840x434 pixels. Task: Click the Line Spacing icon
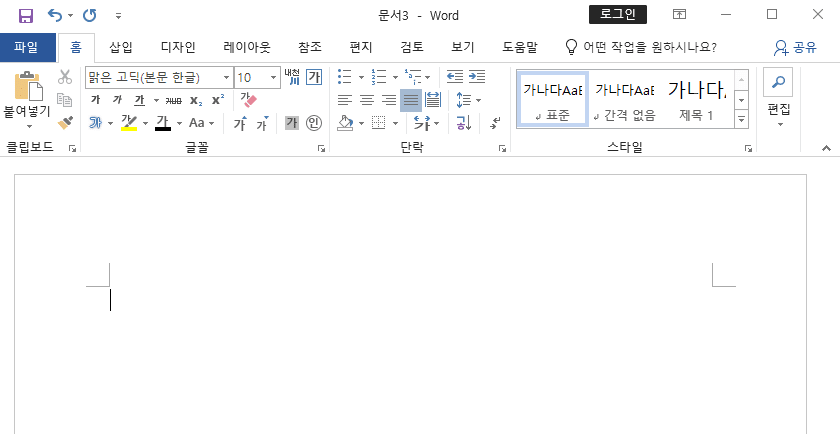point(463,100)
